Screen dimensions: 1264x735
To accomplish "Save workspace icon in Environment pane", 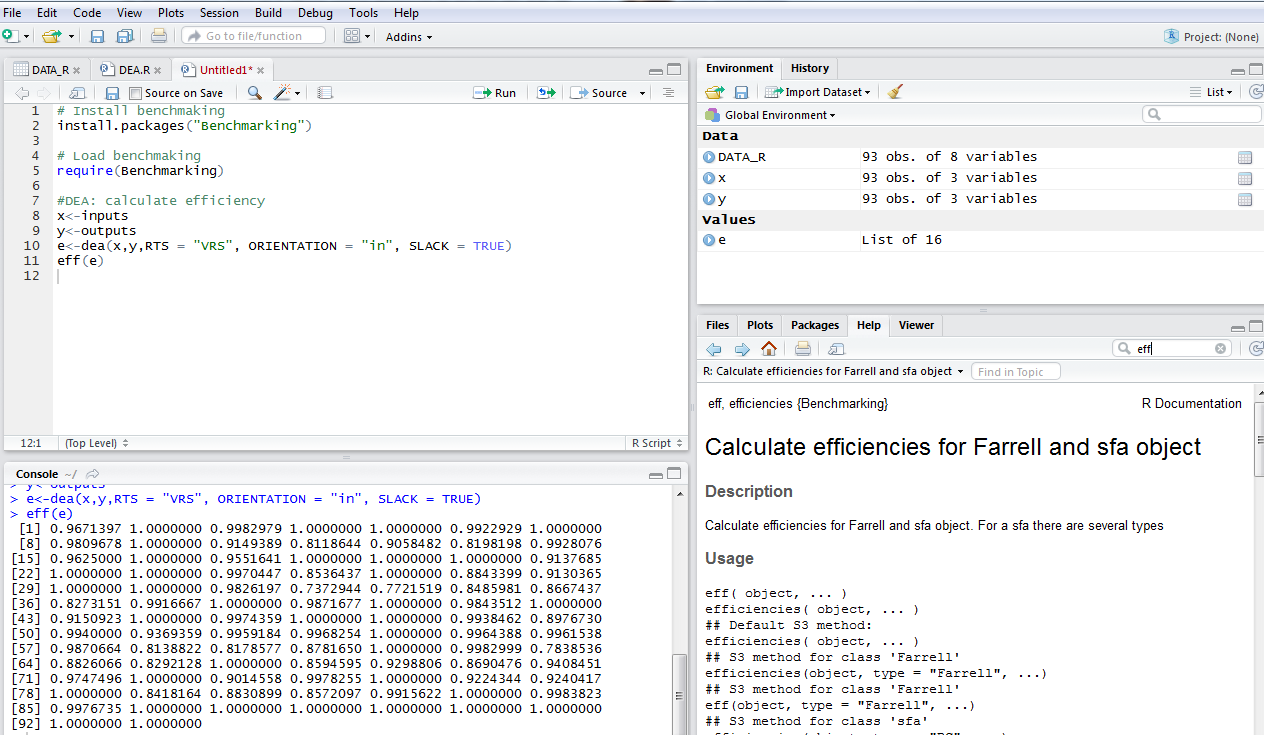I will [x=741, y=92].
